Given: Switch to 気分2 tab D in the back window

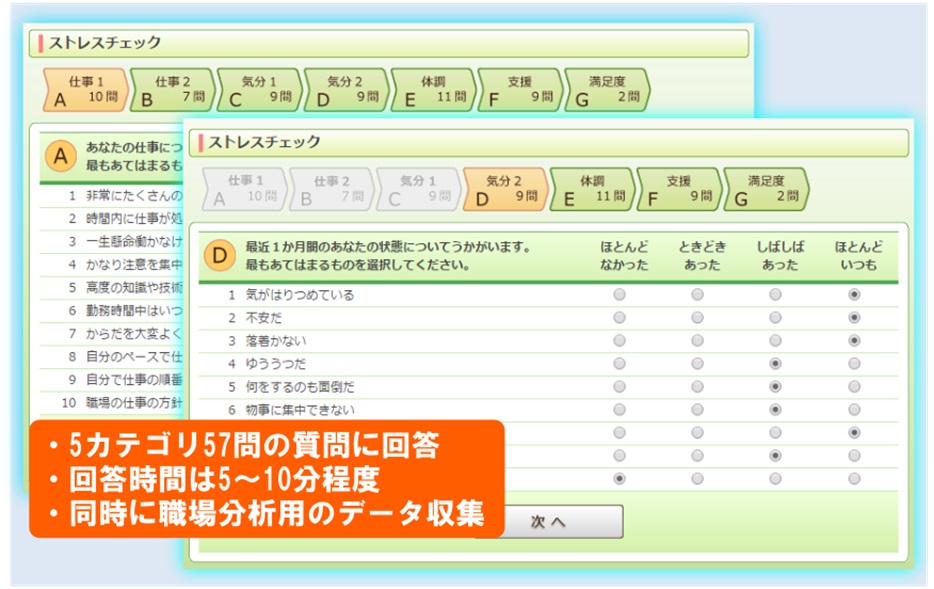Looking at the screenshot, I should tap(347, 90).
